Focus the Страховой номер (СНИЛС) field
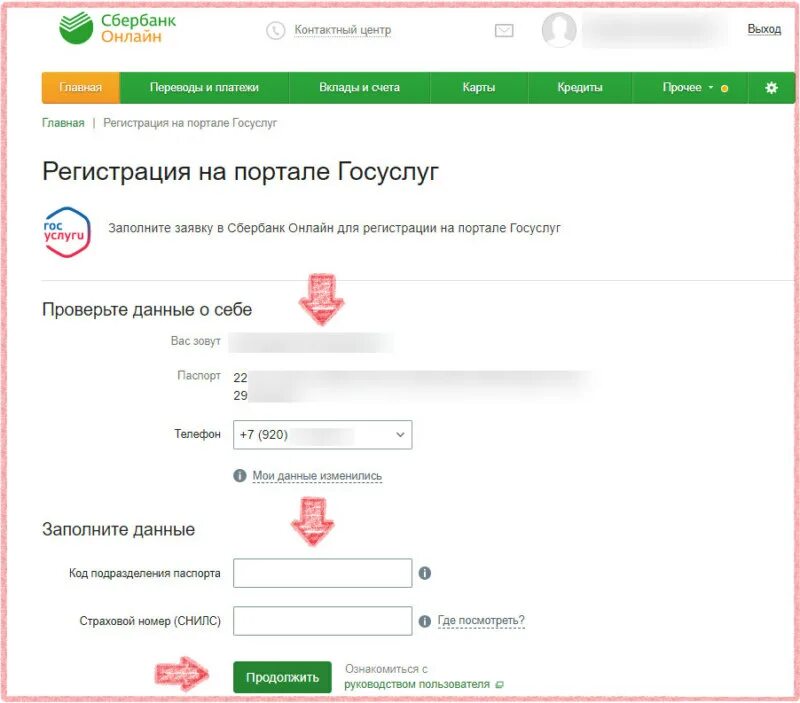 coord(322,621)
